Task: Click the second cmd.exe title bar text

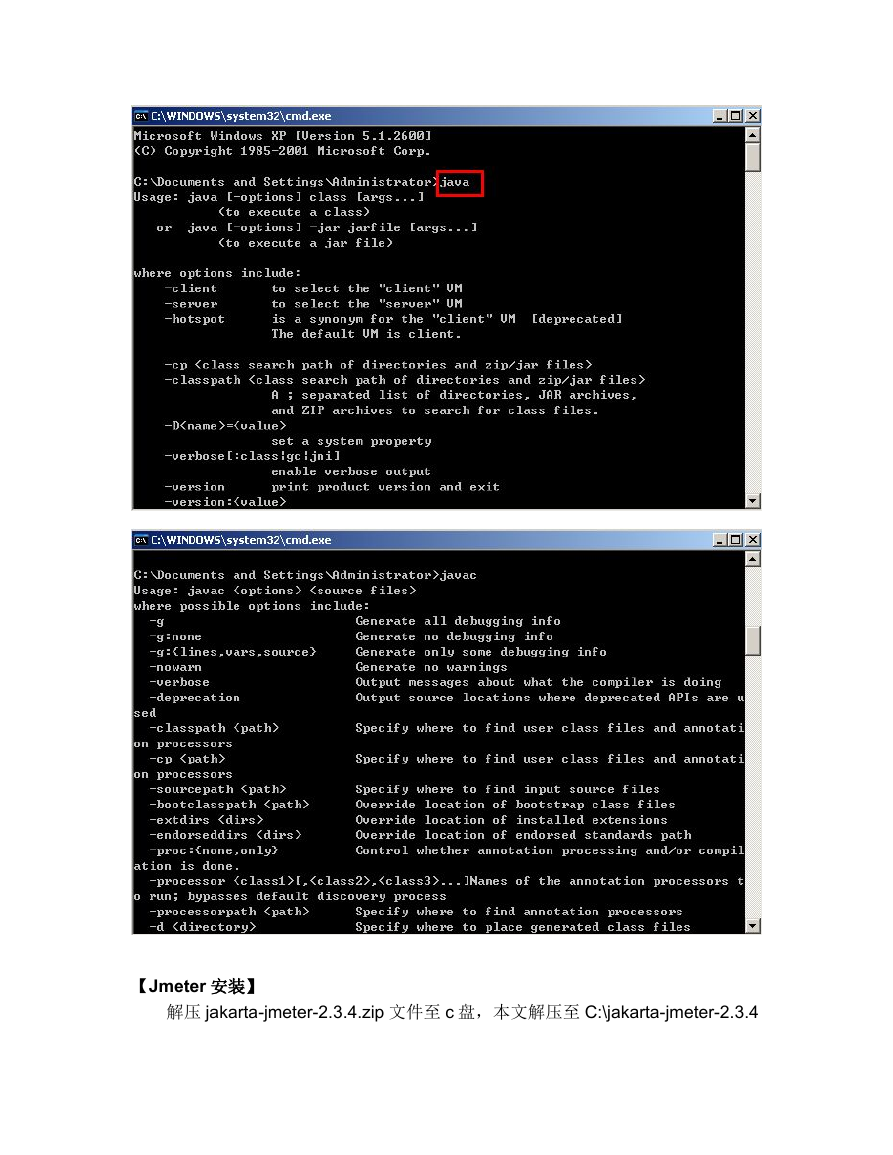Action: [242, 540]
